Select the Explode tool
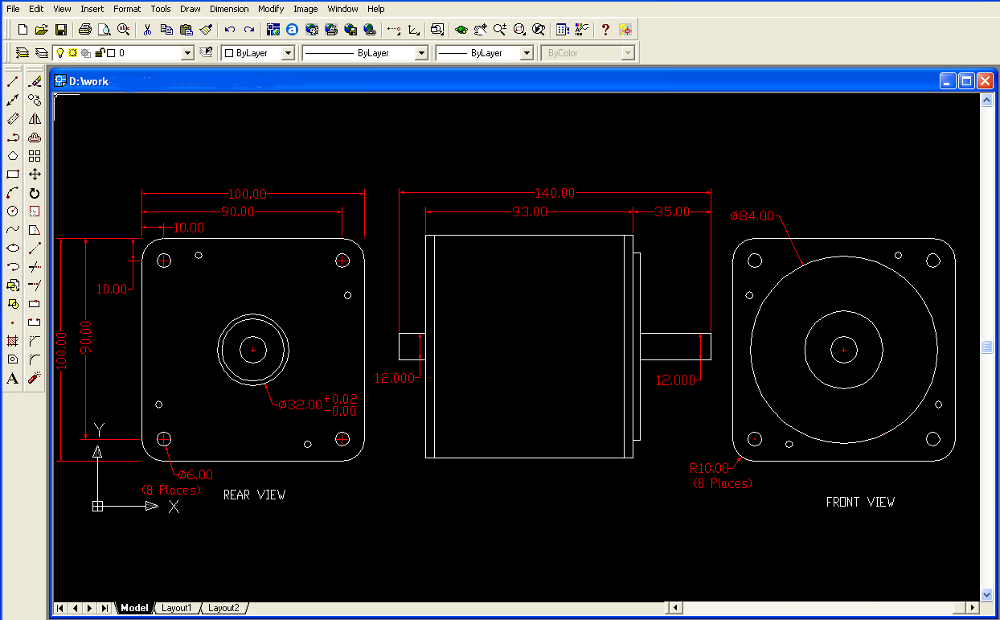Image resolution: width=1000 pixels, height=620 pixels. (34, 378)
